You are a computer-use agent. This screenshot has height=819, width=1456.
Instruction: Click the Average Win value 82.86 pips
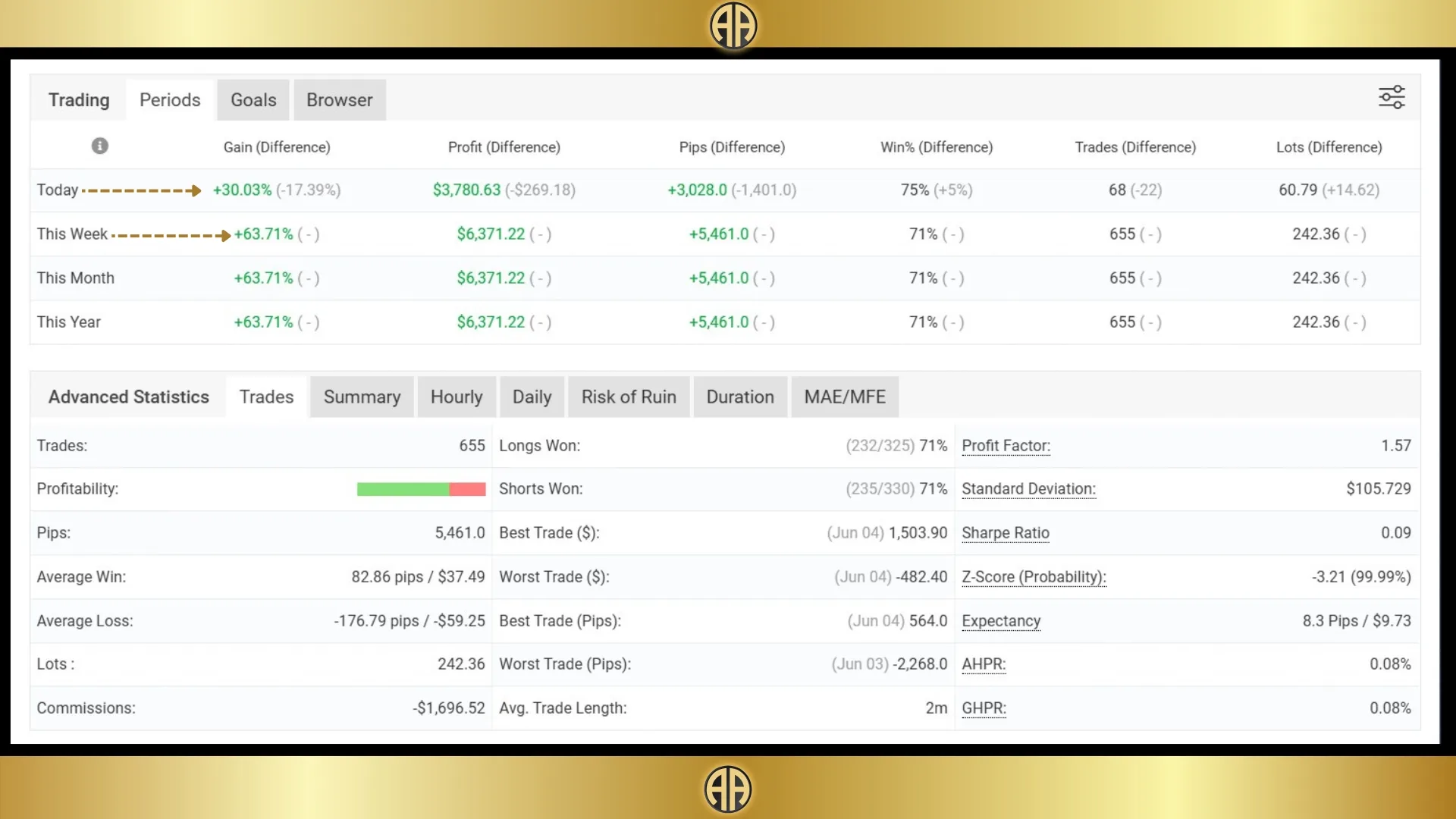pyautogui.click(x=387, y=577)
